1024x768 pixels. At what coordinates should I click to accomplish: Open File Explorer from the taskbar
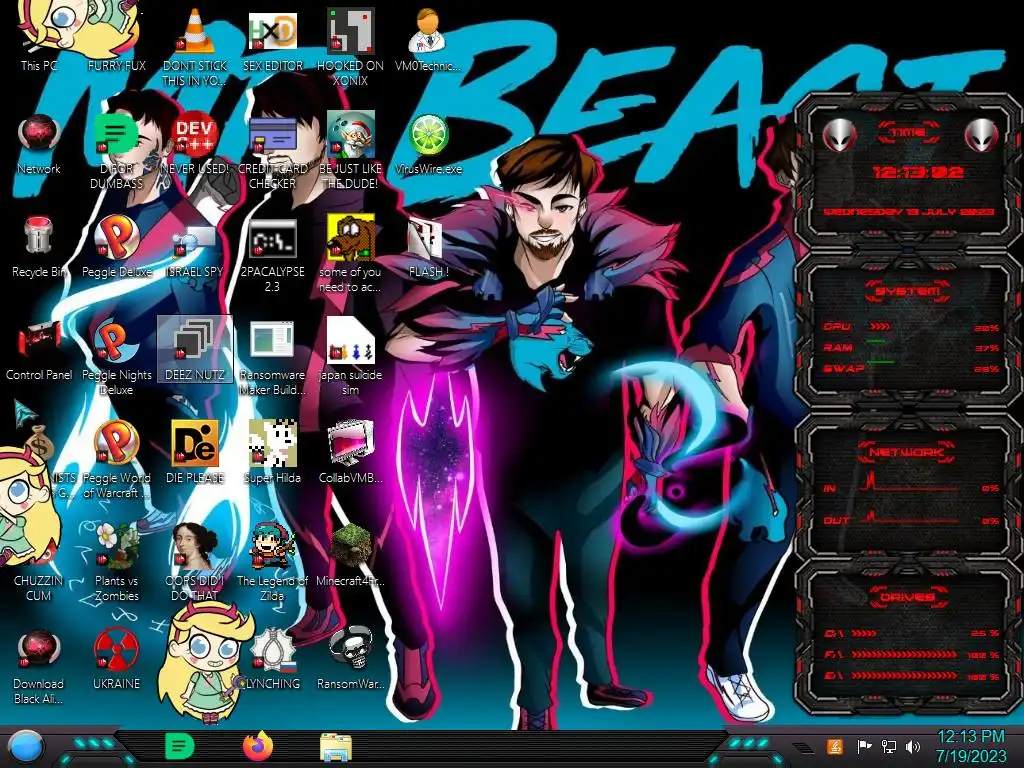coord(336,747)
